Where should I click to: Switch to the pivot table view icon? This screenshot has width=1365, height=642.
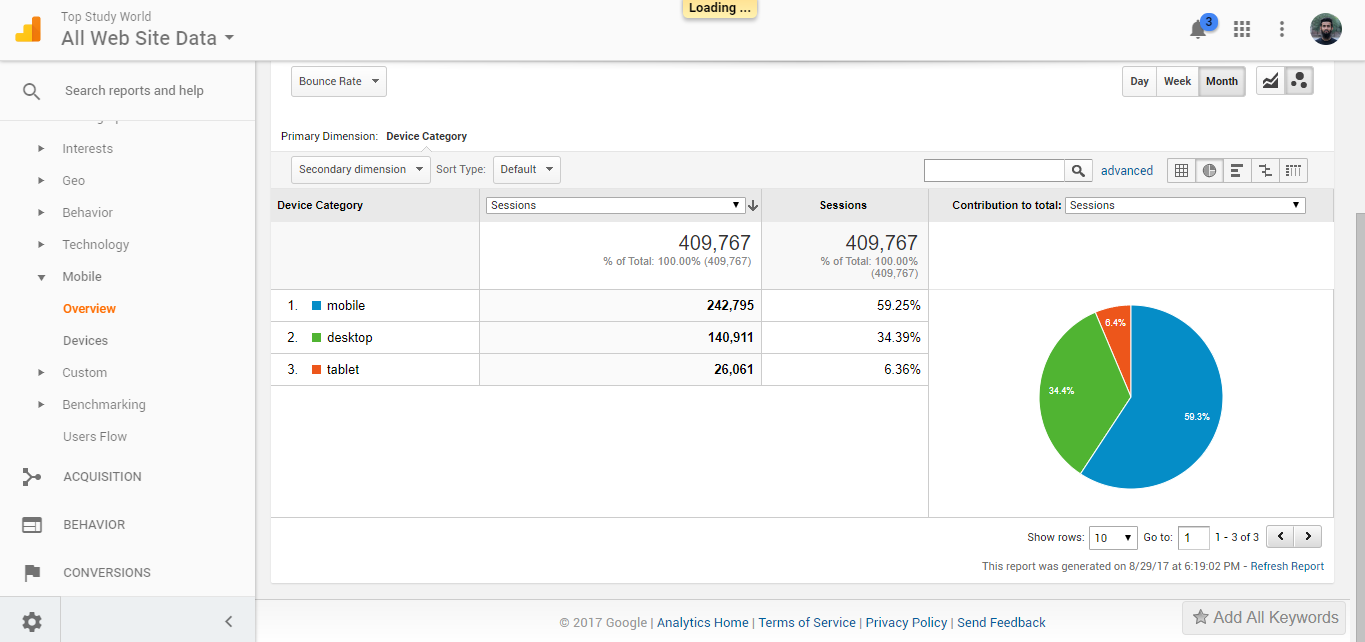click(1293, 170)
